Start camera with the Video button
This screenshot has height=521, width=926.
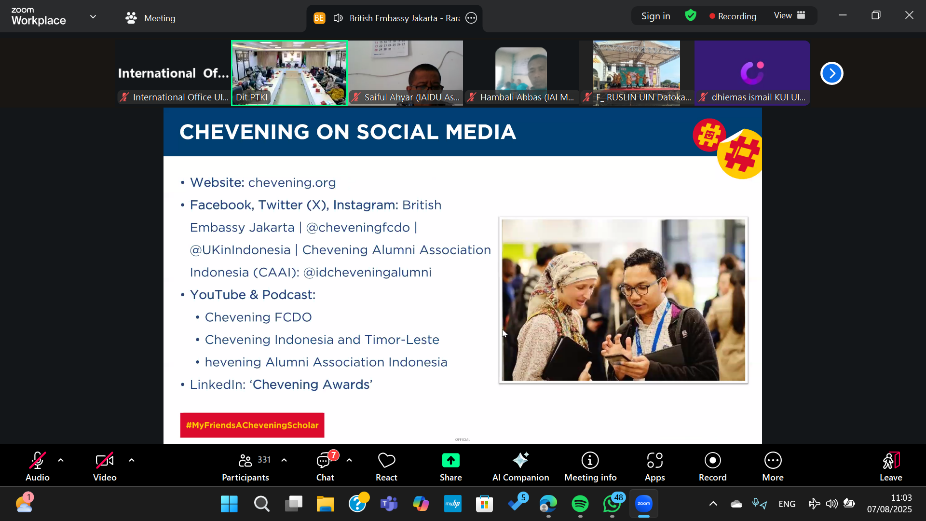[x=105, y=466]
